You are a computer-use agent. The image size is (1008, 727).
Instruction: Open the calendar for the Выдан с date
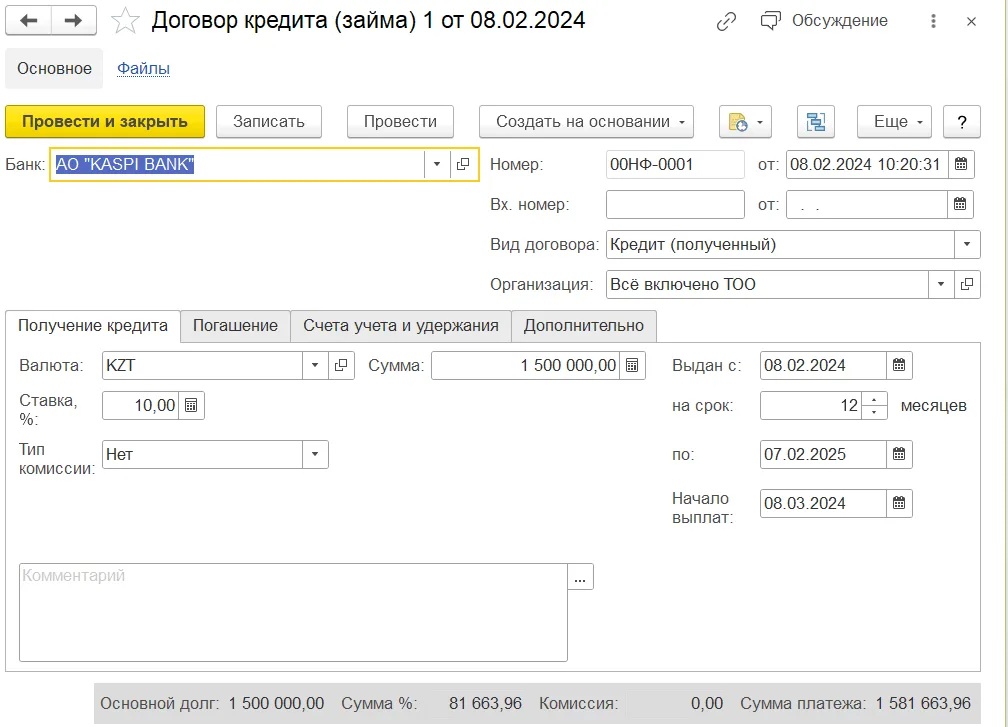pyautogui.click(x=899, y=366)
